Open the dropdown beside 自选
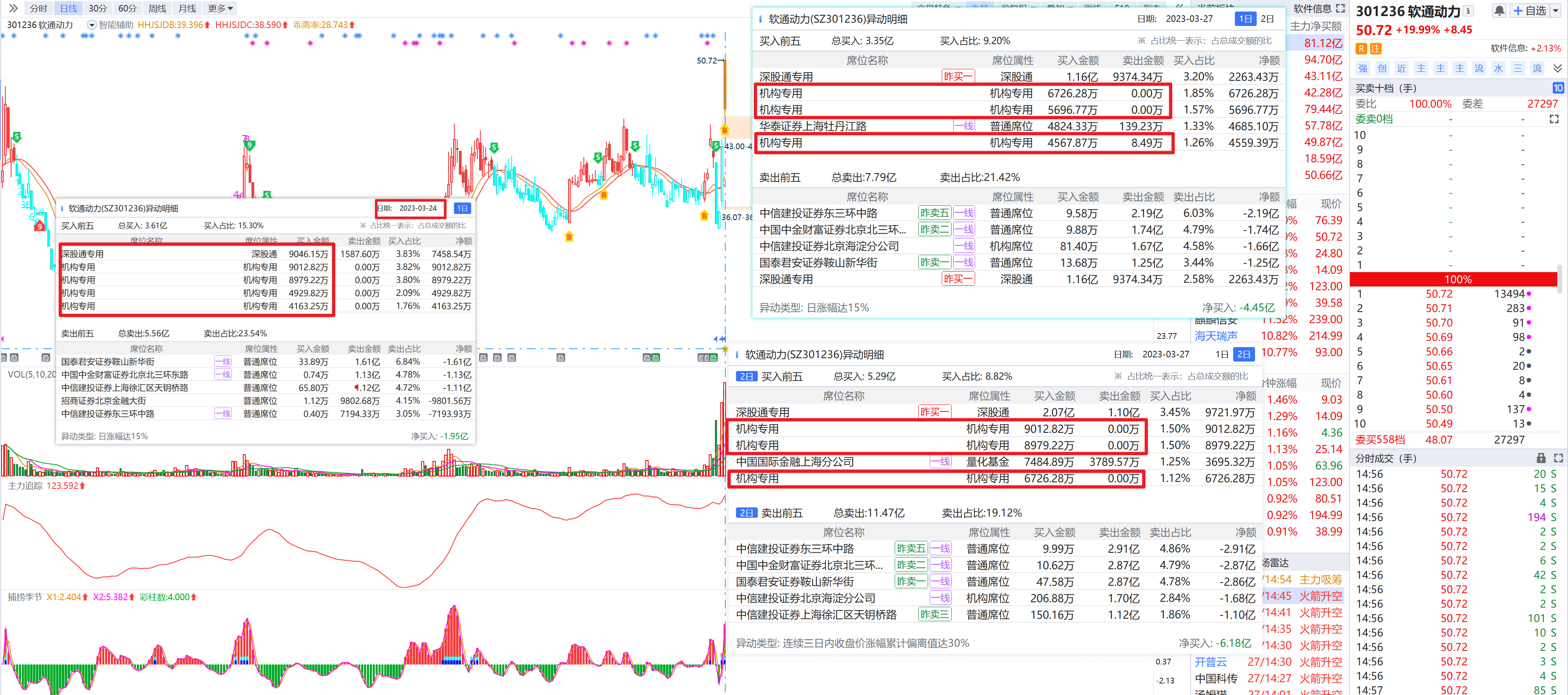Image resolution: width=1568 pixels, height=695 pixels. [x=1556, y=11]
